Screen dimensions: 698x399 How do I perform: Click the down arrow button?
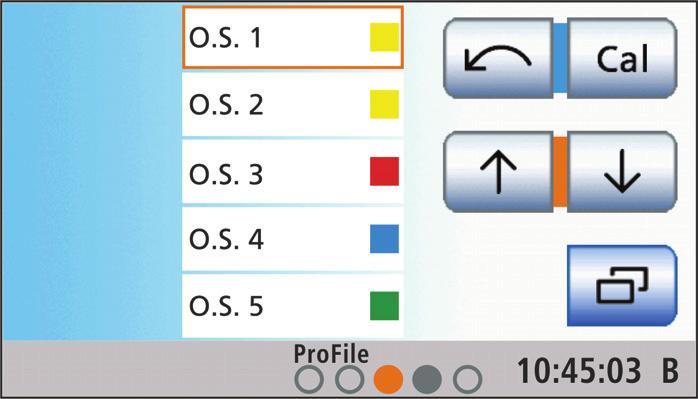tap(622, 171)
